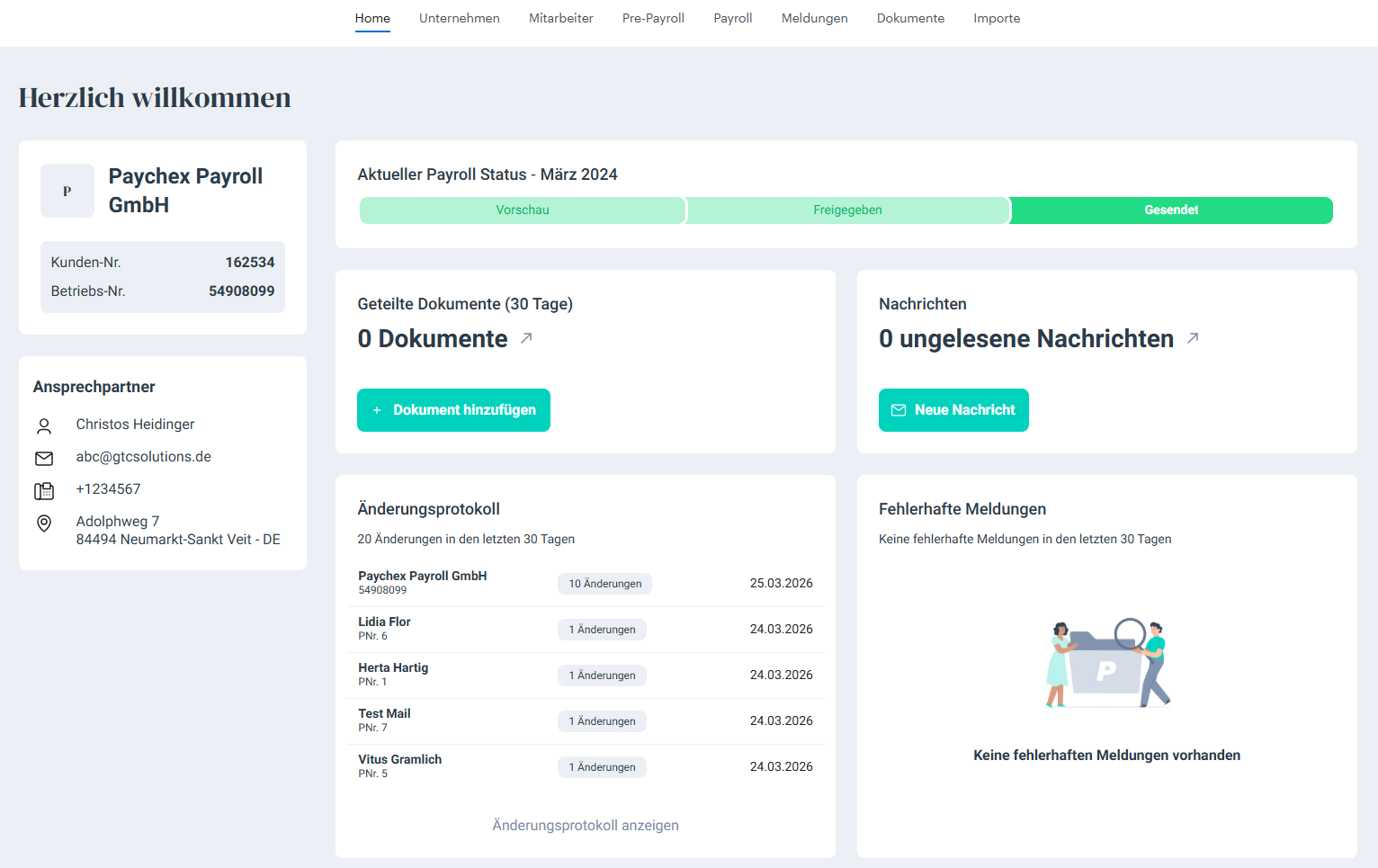Open the 10 Änderungen badge for Paychex
Screen dimensions: 1378x868
(x=604, y=584)
